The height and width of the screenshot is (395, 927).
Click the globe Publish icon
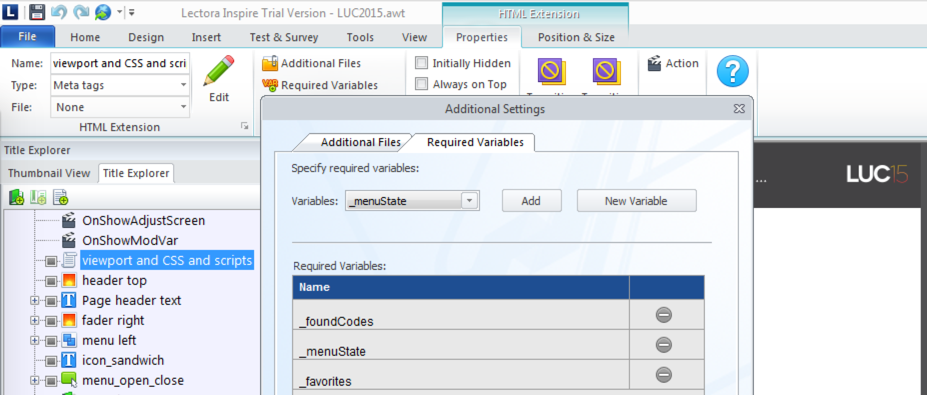click(x=103, y=11)
